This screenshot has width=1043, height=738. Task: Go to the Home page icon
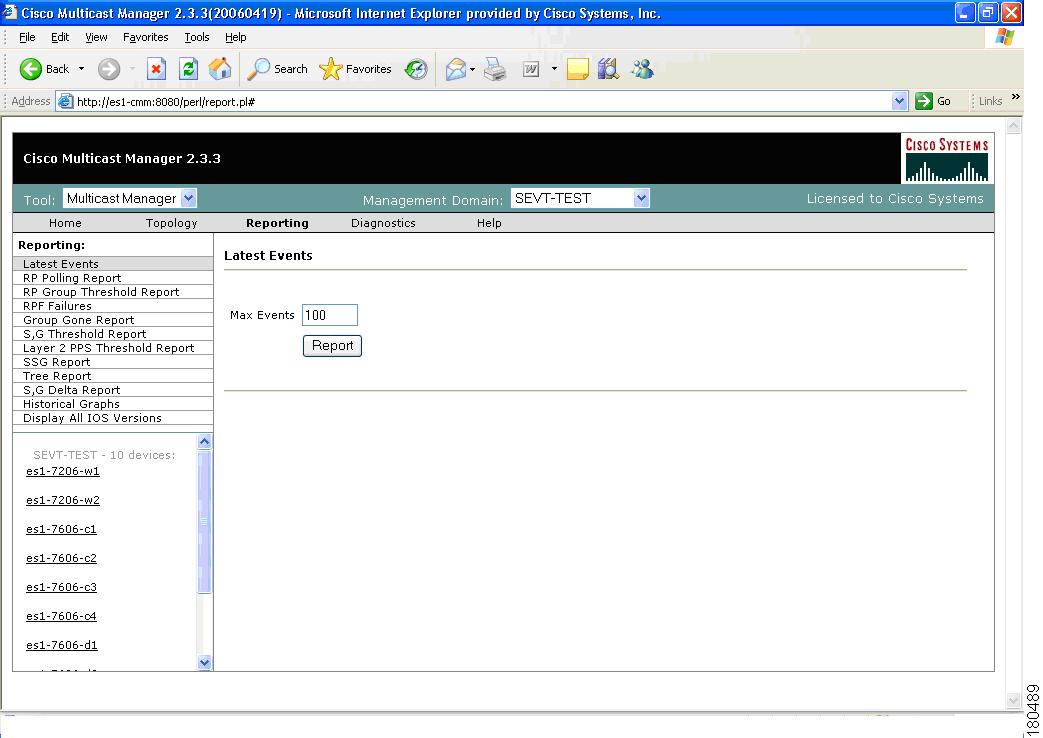(220, 69)
